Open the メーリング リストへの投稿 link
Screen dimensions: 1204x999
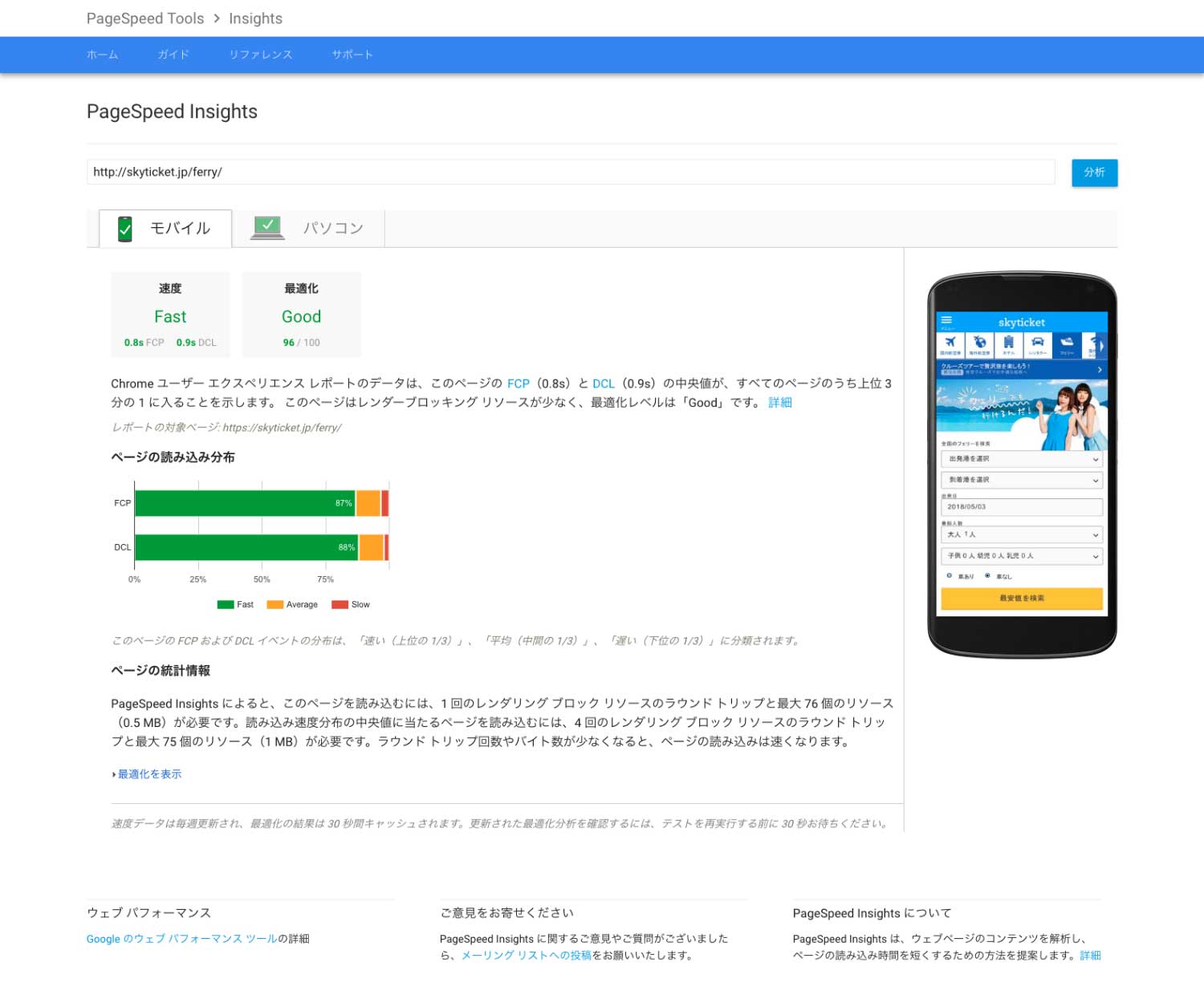tap(526, 956)
